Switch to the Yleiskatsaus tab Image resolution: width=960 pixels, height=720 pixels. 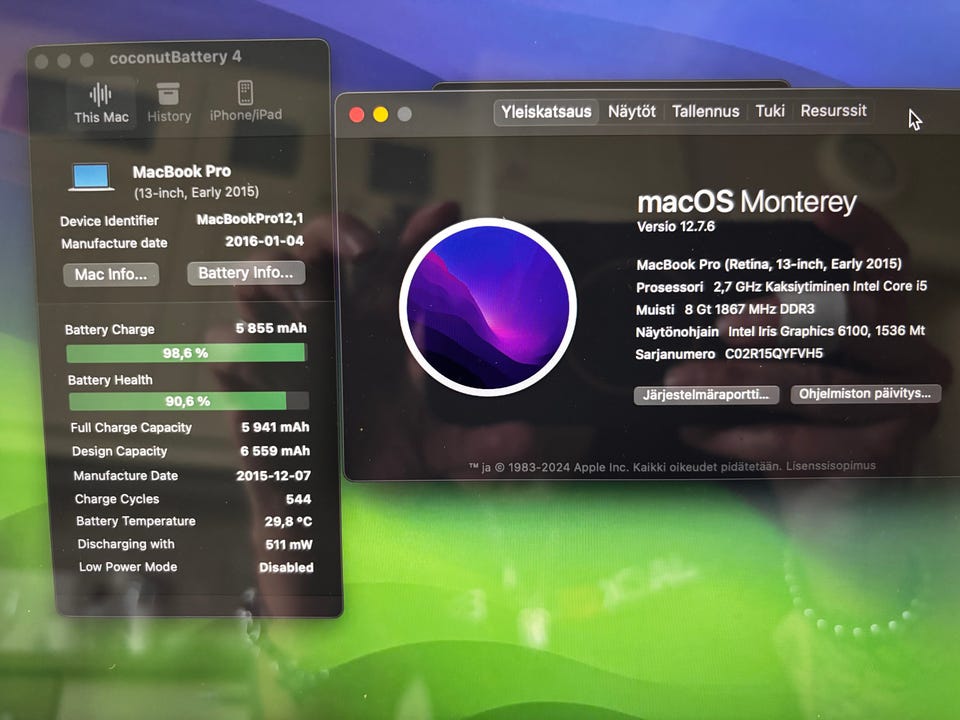point(546,112)
